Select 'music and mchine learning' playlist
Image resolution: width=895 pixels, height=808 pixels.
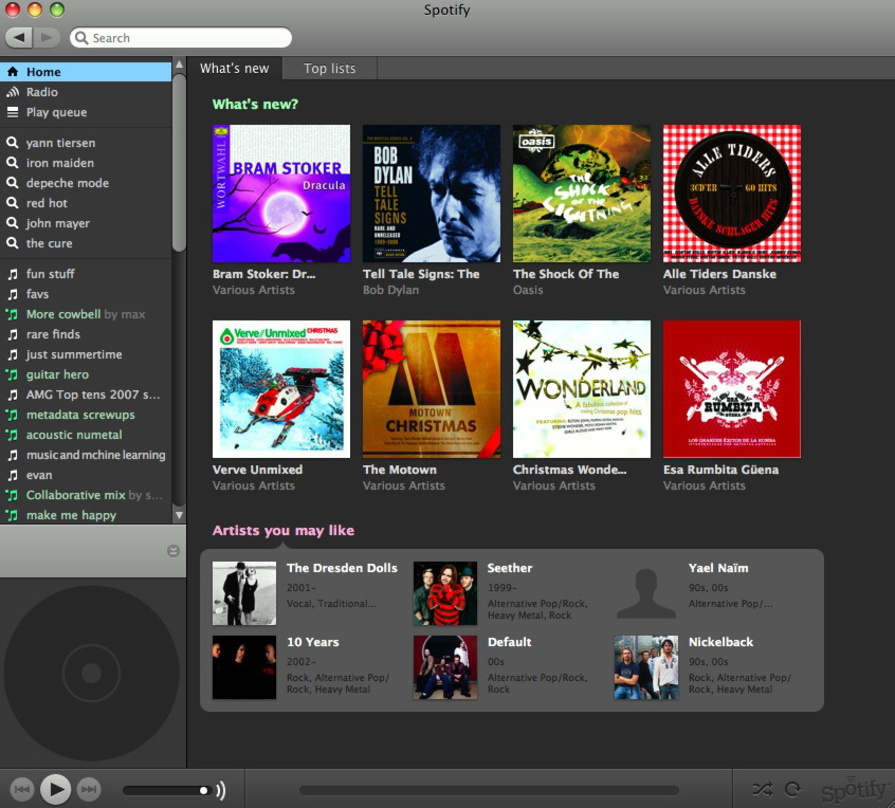point(86,455)
